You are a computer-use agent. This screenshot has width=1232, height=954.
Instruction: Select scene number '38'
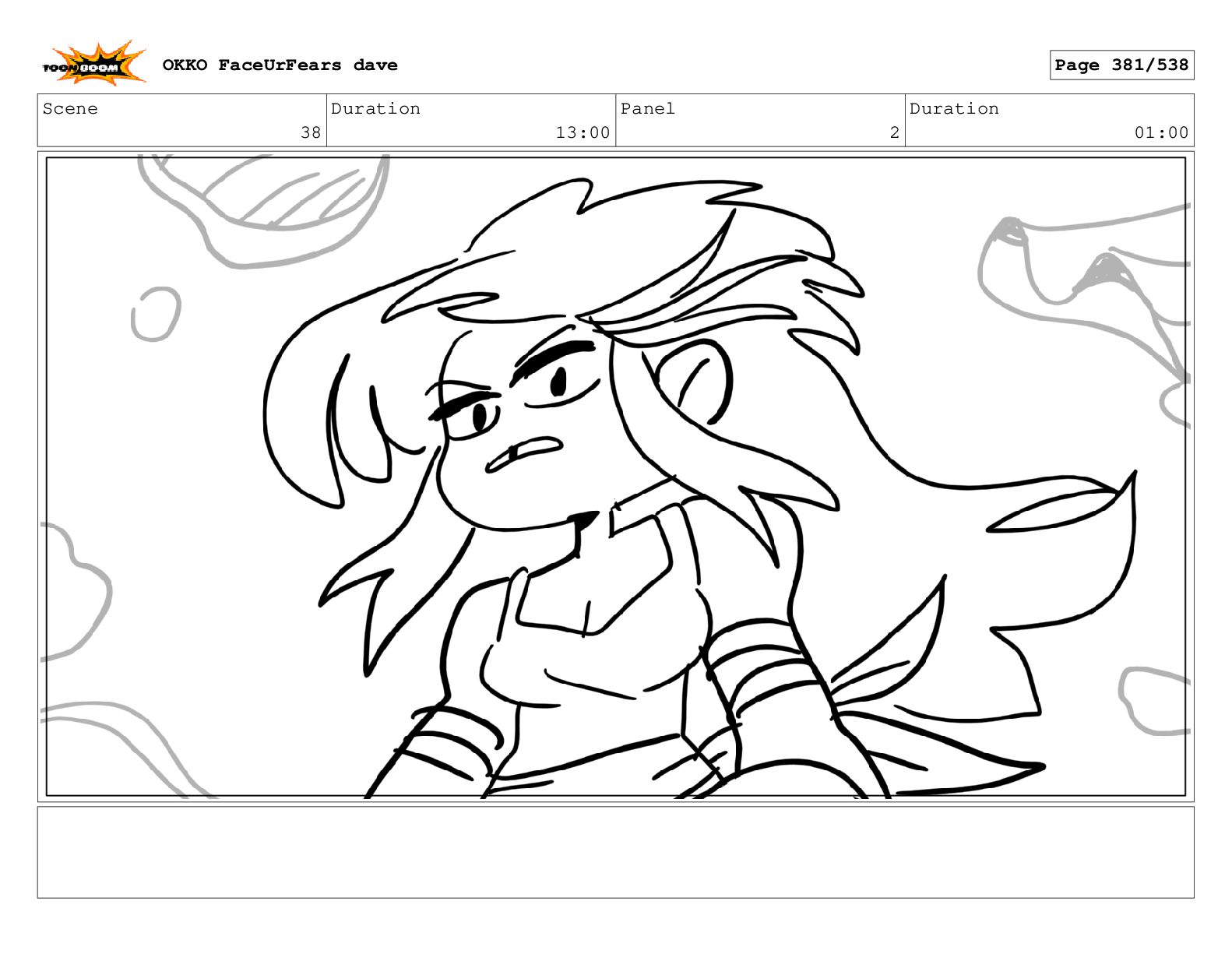click(311, 132)
